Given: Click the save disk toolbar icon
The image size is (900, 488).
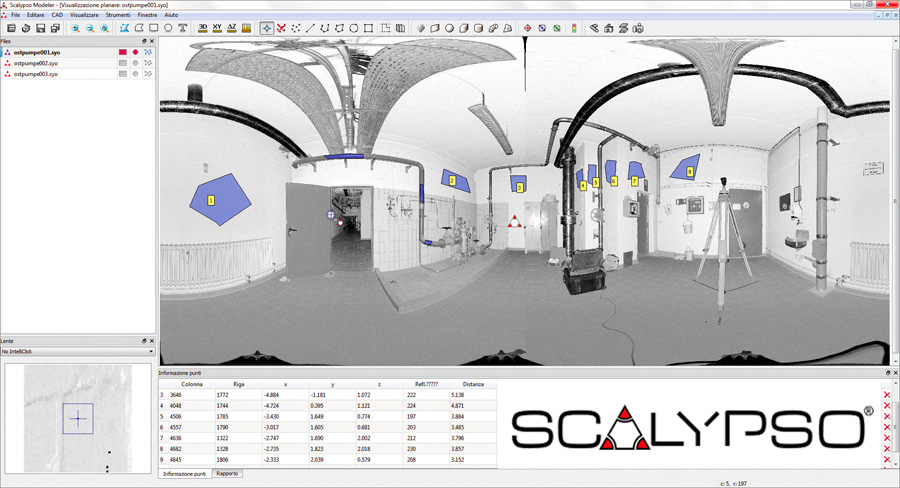Looking at the screenshot, I should point(40,28).
